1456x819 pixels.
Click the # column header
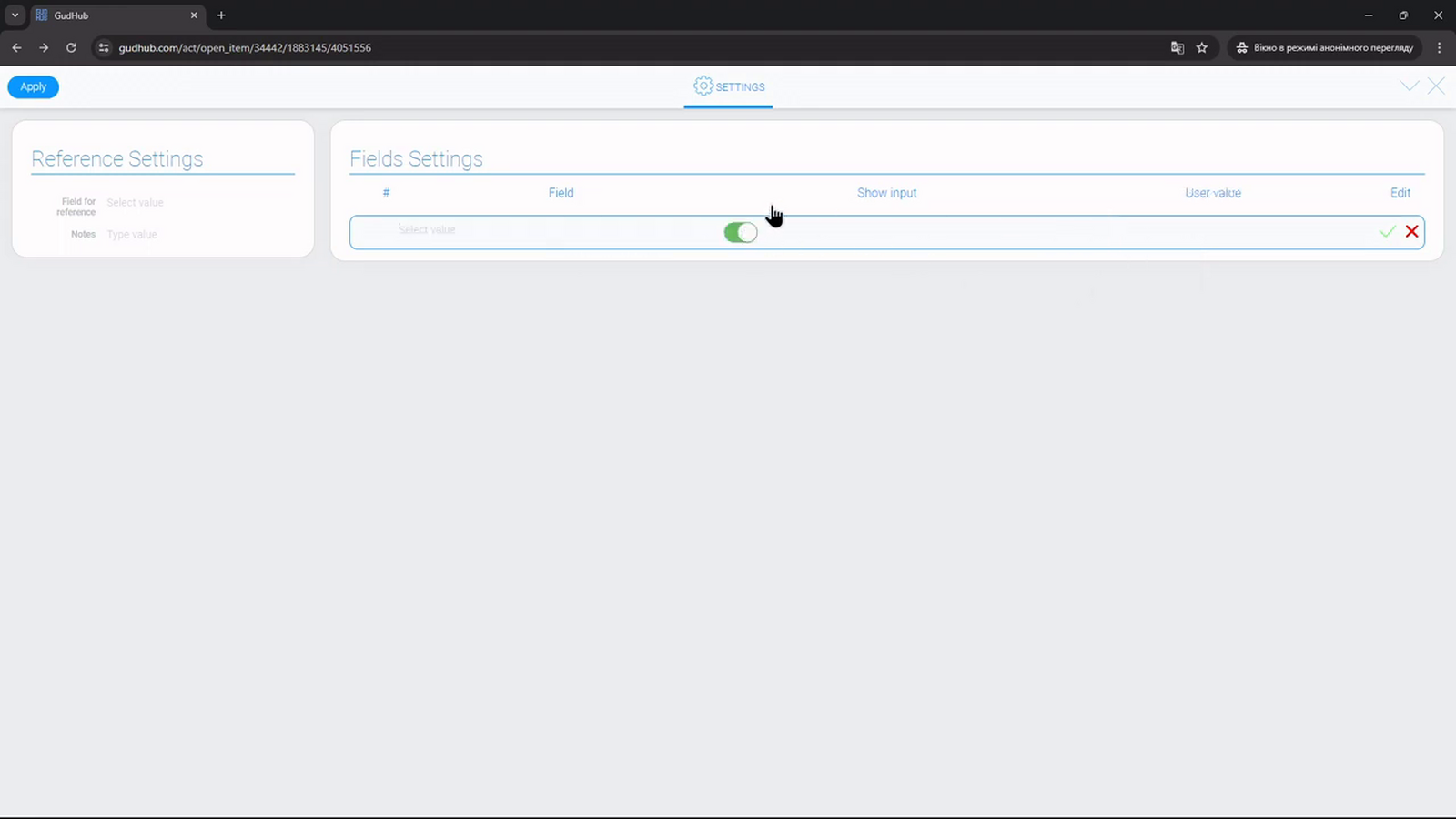(386, 193)
